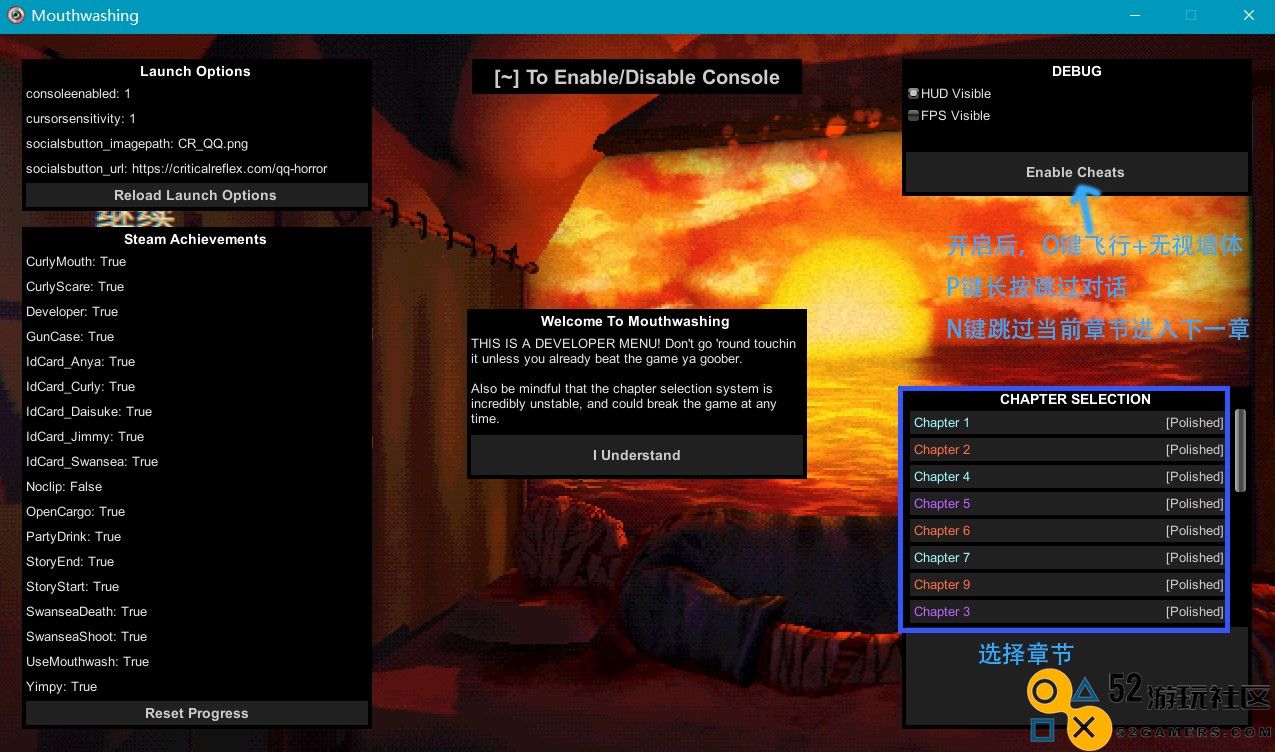Viewport: 1275px width, 752px height.
Task: Click the IdCard_Anya: True achievement
Action: tap(80, 361)
